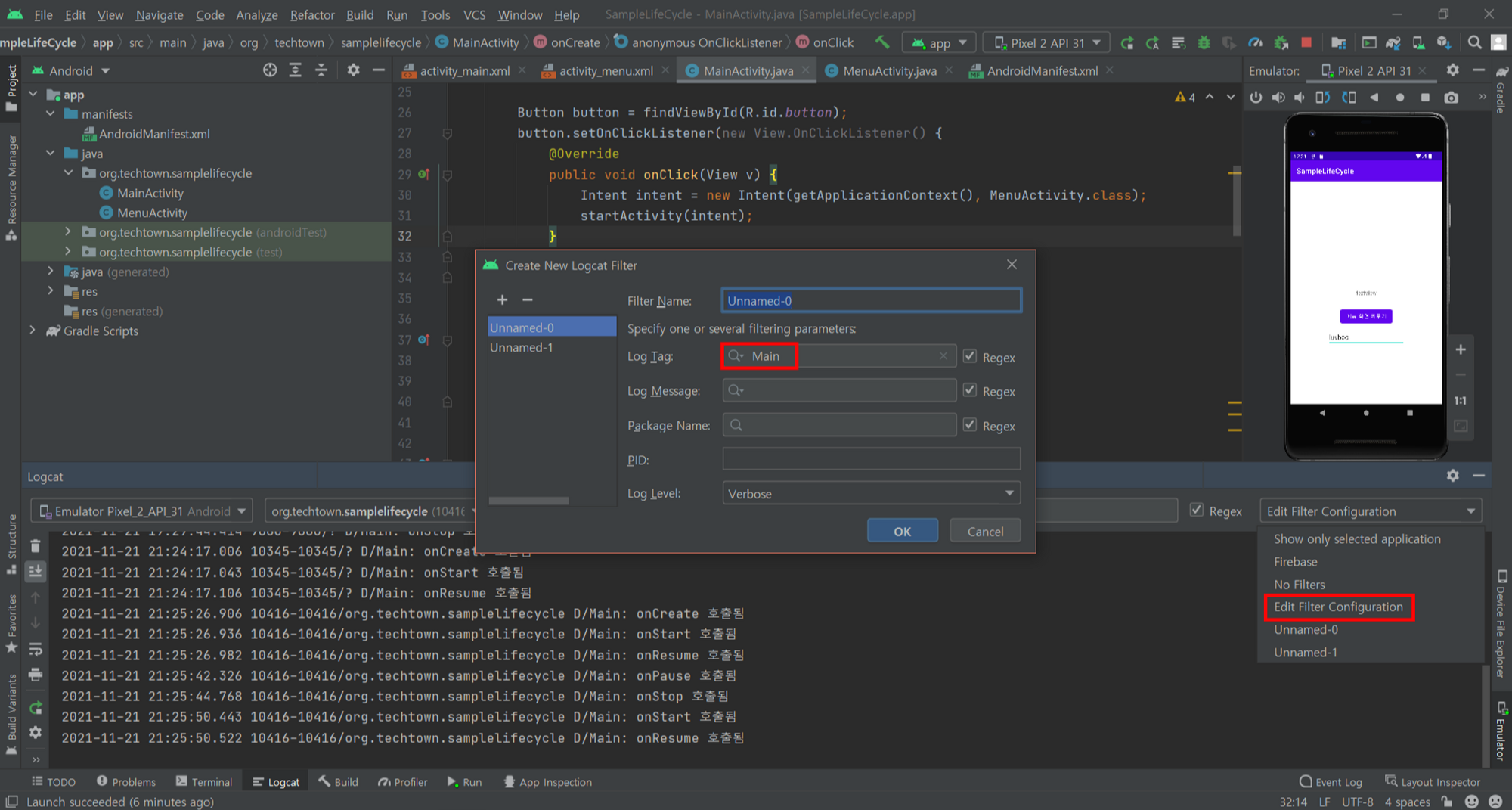This screenshot has width=1512, height=810.
Task: Click the Search Everywhere magnifier icon
Action: click(1474, 42)
